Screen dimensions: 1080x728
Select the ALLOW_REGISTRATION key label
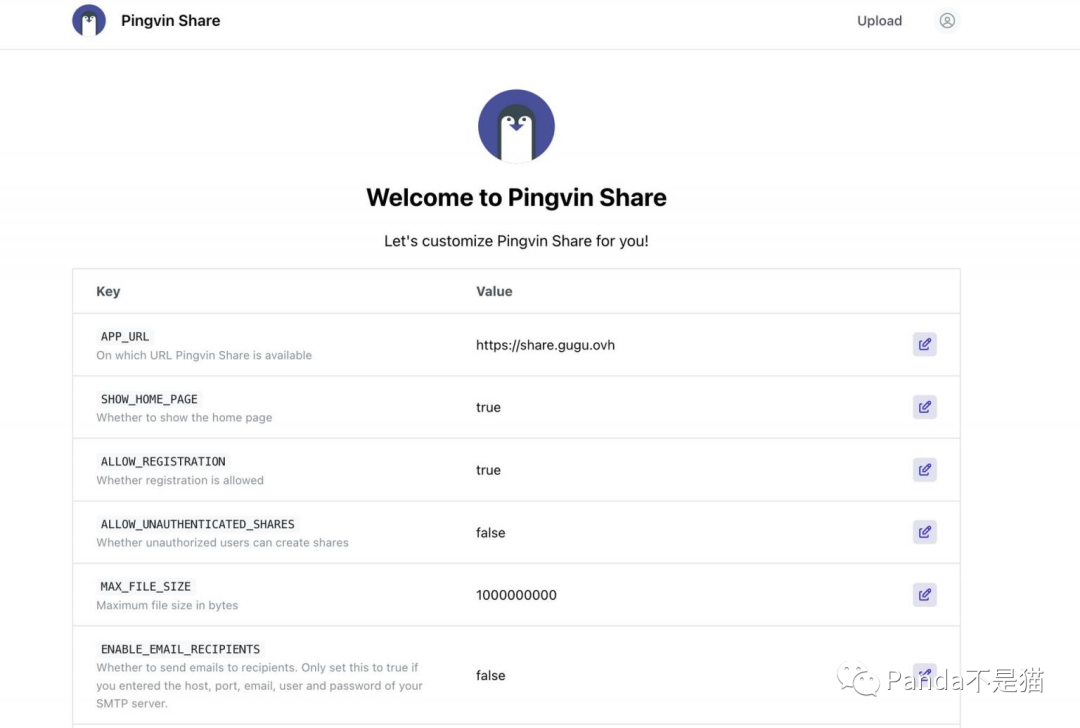coord(163,461)
